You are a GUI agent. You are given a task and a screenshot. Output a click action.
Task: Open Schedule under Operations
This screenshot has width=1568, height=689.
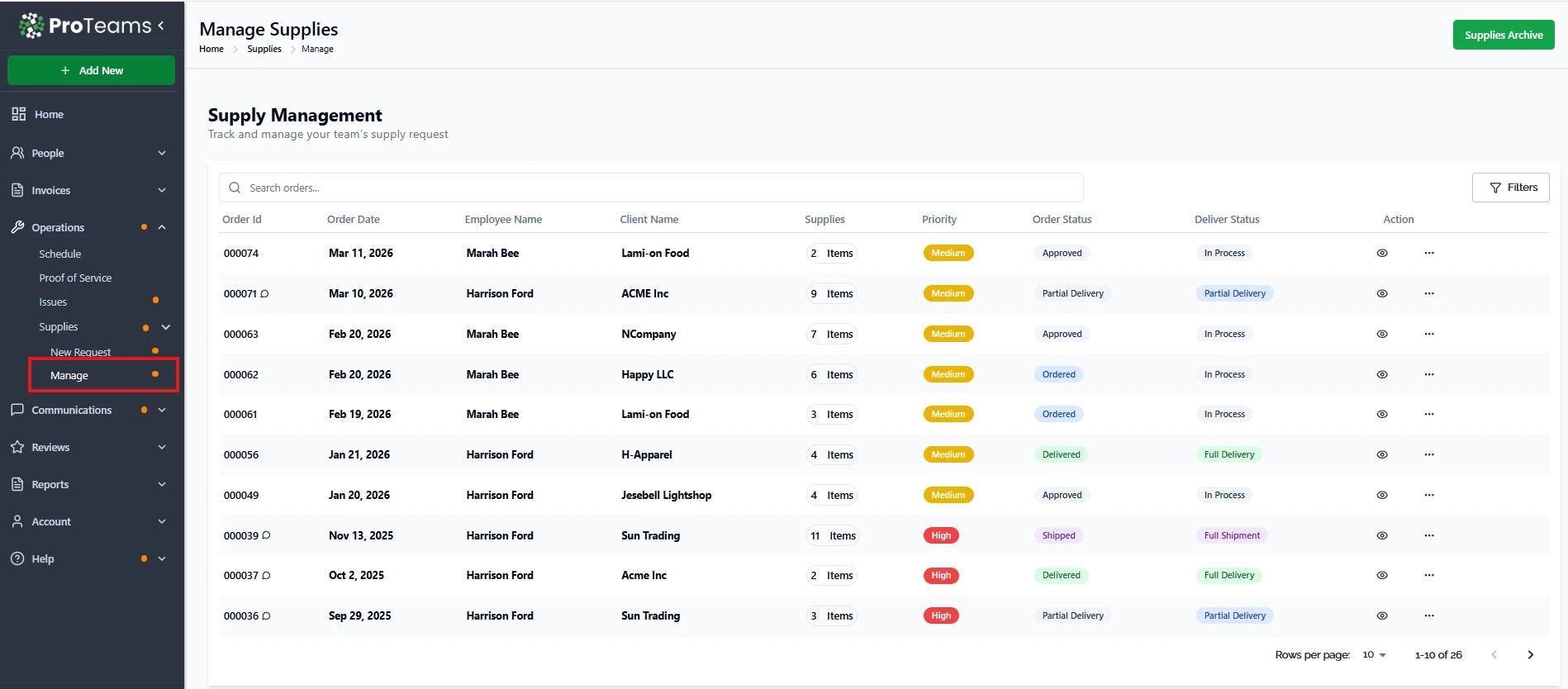60,254
